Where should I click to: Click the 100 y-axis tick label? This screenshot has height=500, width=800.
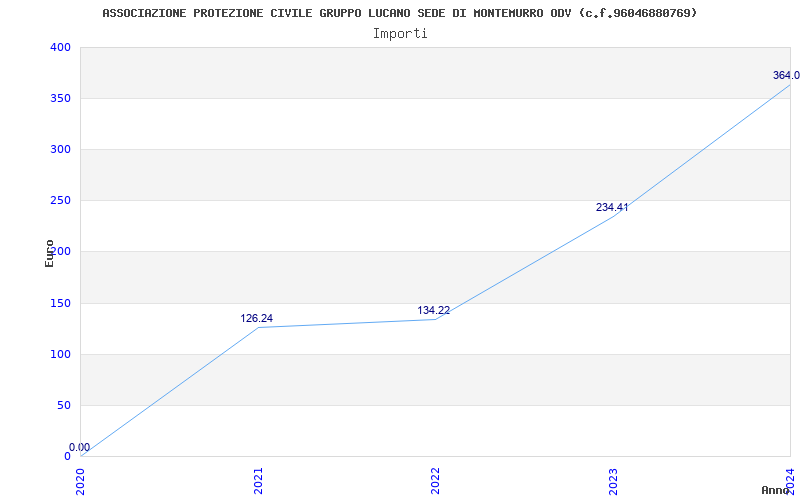pyautogui.click(x=60, y=354)
